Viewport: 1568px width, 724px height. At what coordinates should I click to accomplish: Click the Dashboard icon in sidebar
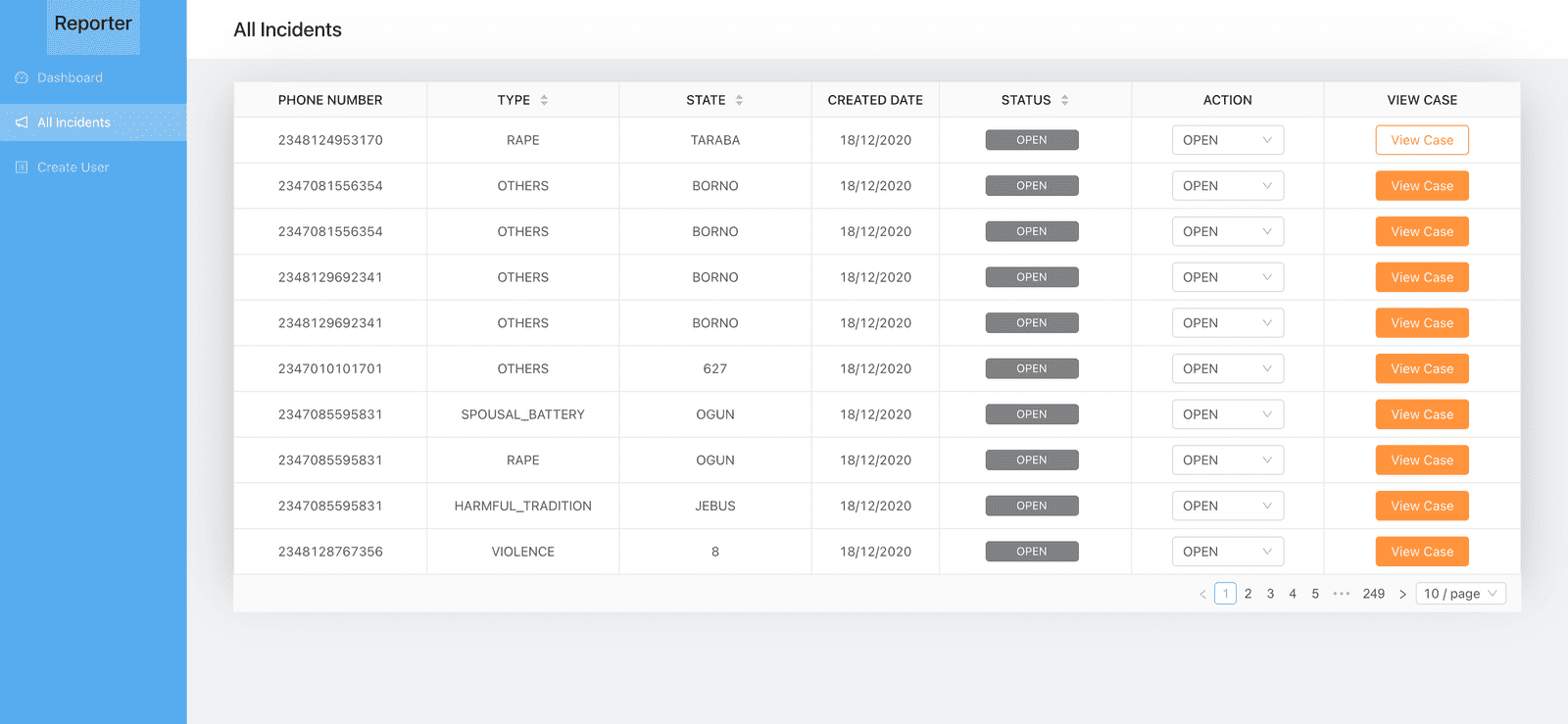[22, 77]
